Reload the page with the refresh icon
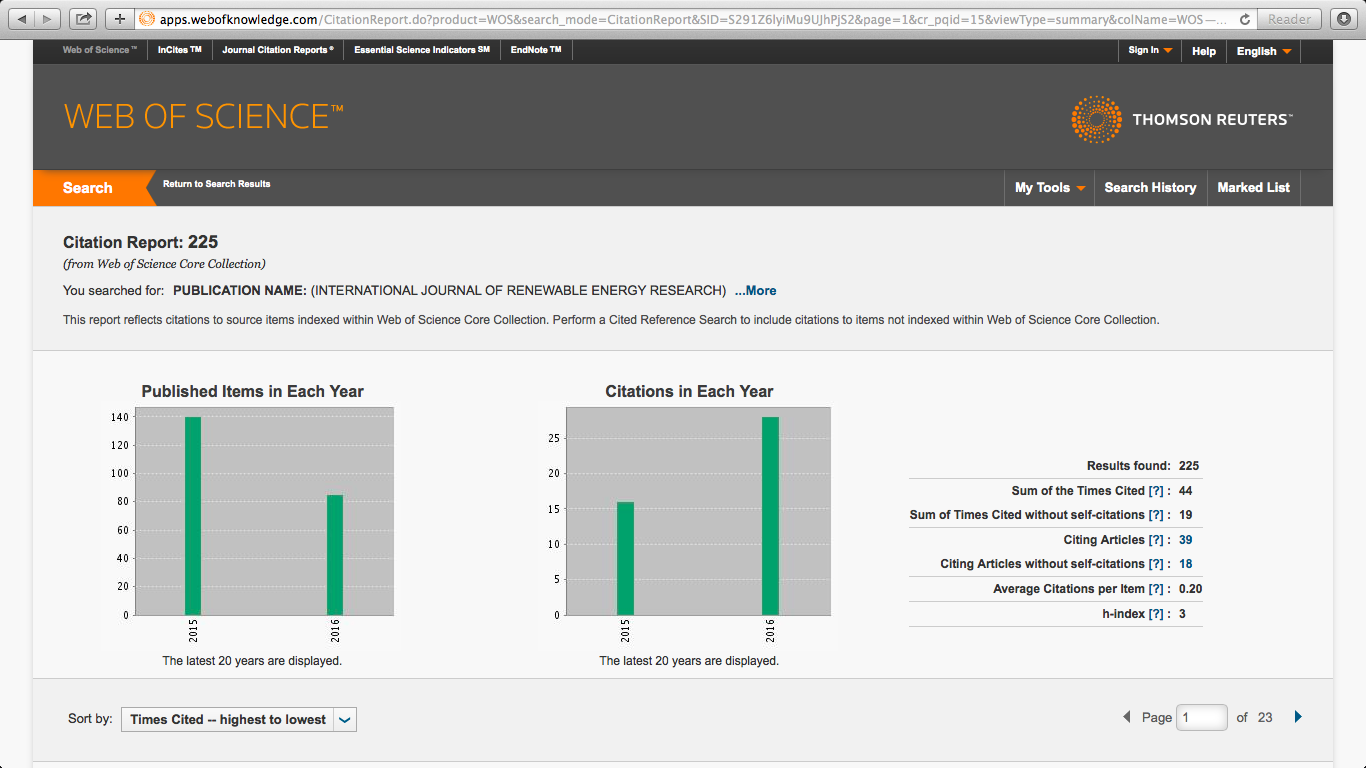 click(x=1244, y=19)
